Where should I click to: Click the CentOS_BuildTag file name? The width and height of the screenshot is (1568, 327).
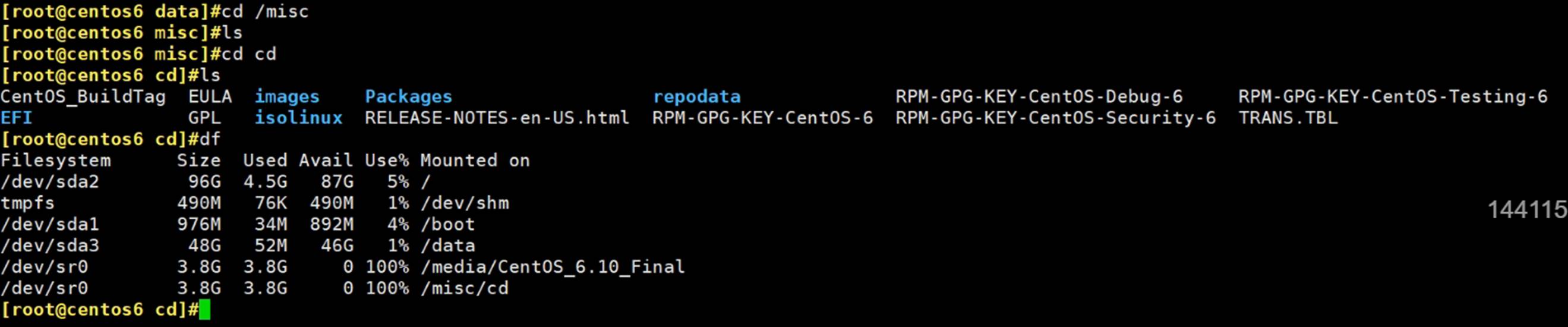pos(83,96)
